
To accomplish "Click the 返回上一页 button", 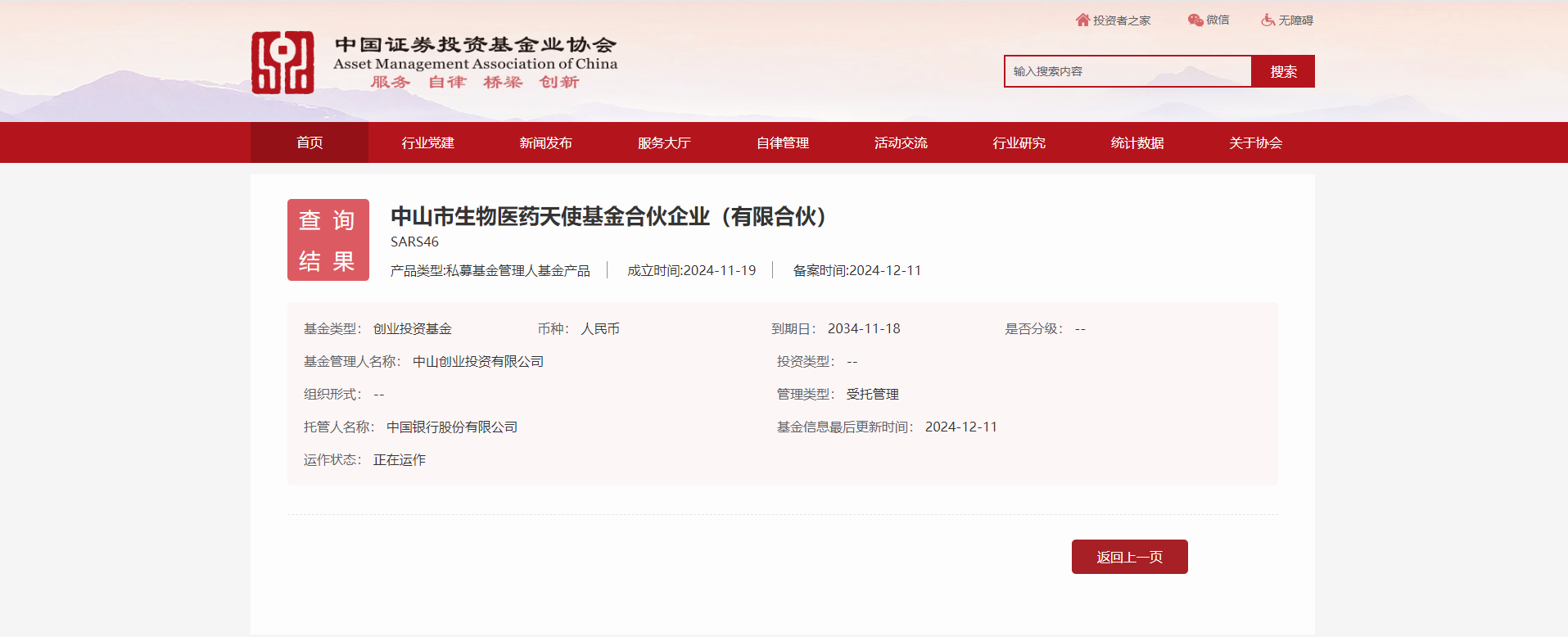I will point(1129,557).
